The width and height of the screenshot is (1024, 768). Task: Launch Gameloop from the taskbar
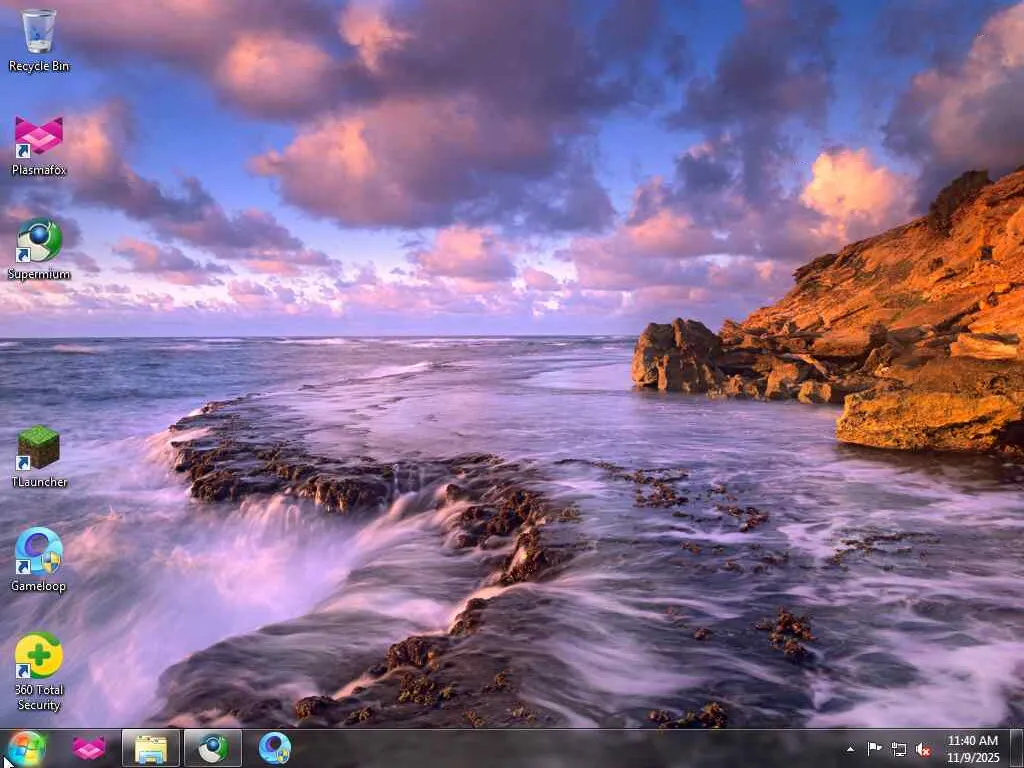point(274,748)
